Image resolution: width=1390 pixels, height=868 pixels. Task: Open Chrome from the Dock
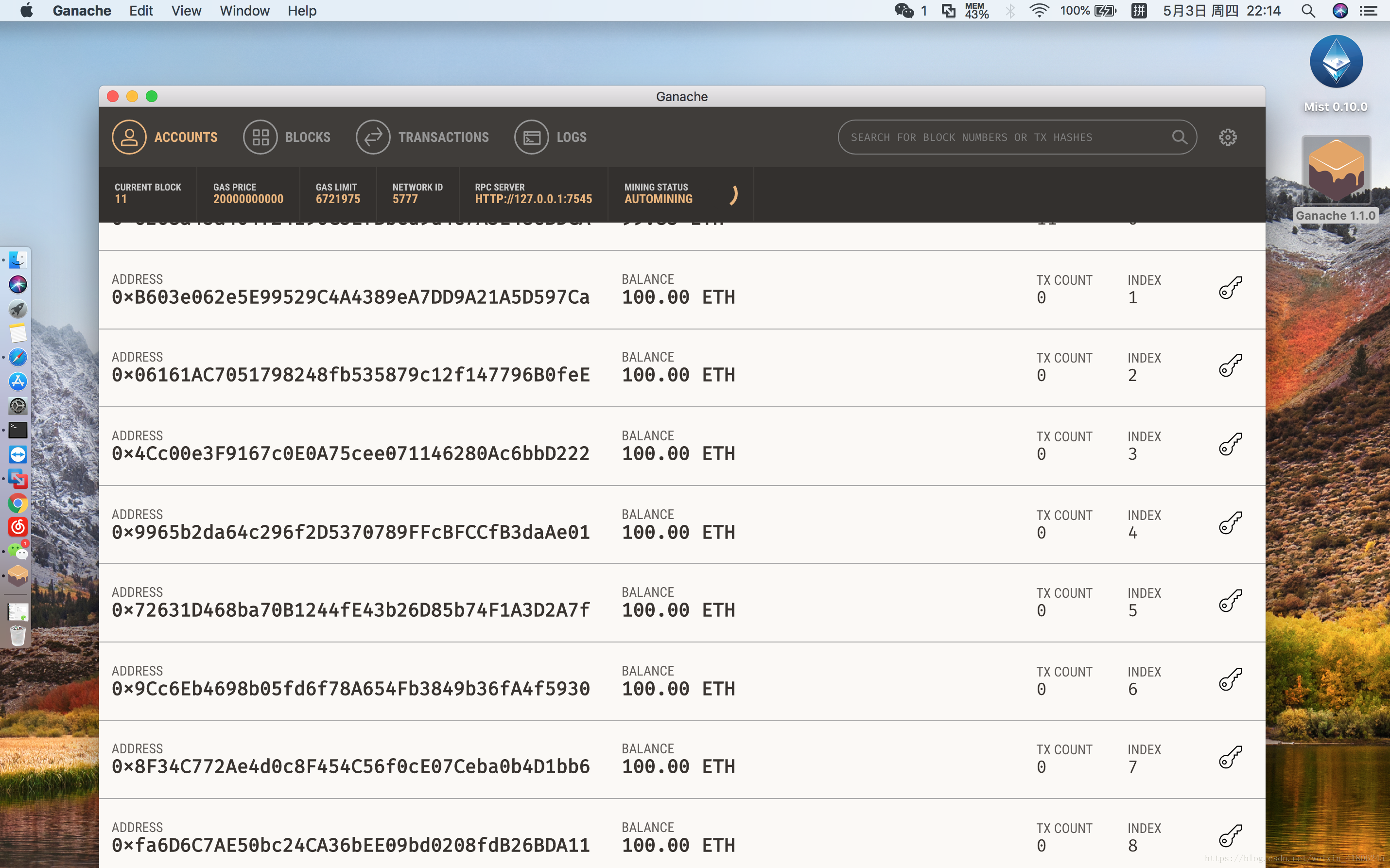(x=18, y=503)
